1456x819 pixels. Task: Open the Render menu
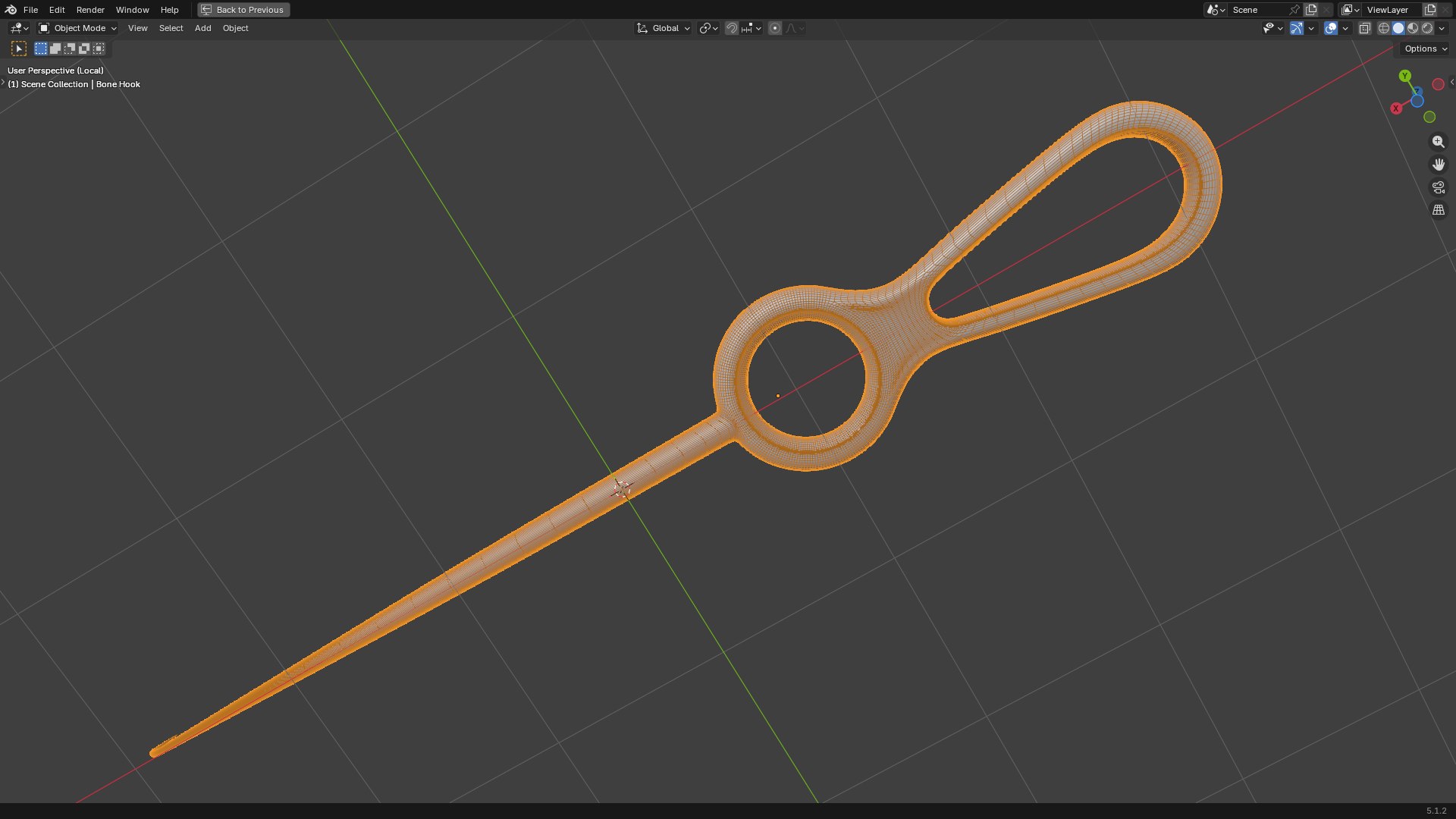[x=90, y=10]
